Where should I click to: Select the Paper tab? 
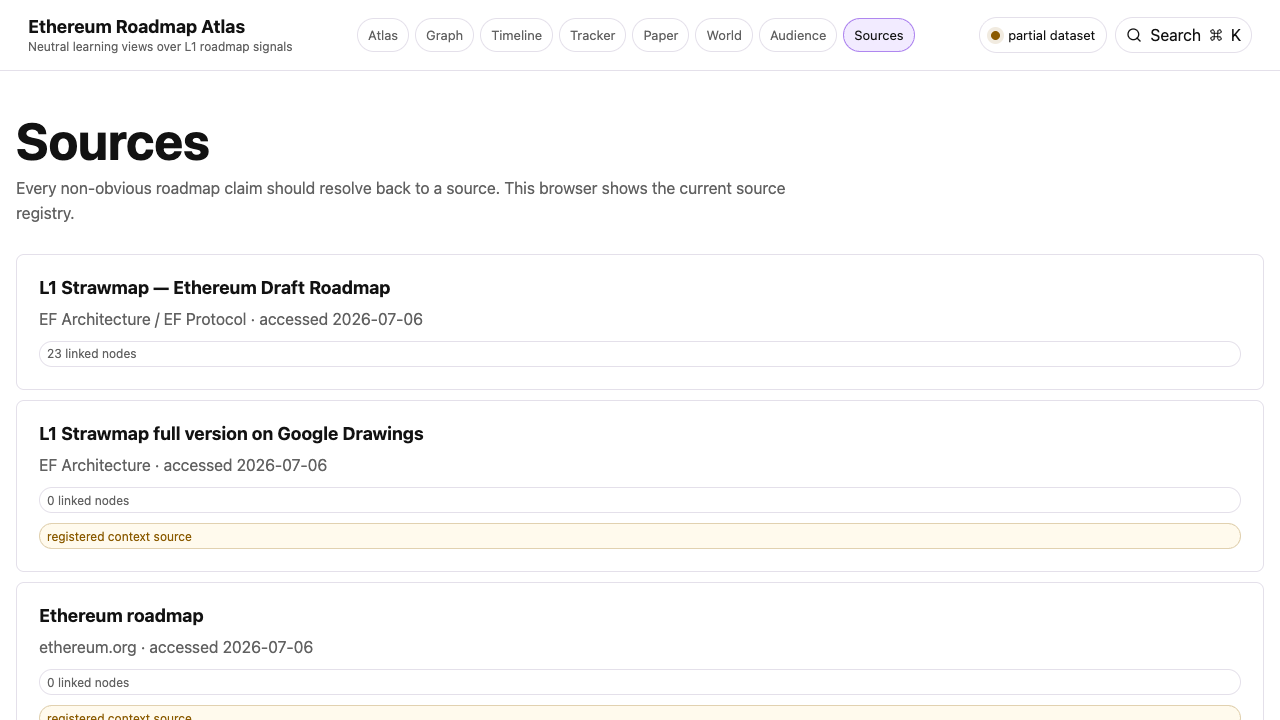[x=661, y=35]
